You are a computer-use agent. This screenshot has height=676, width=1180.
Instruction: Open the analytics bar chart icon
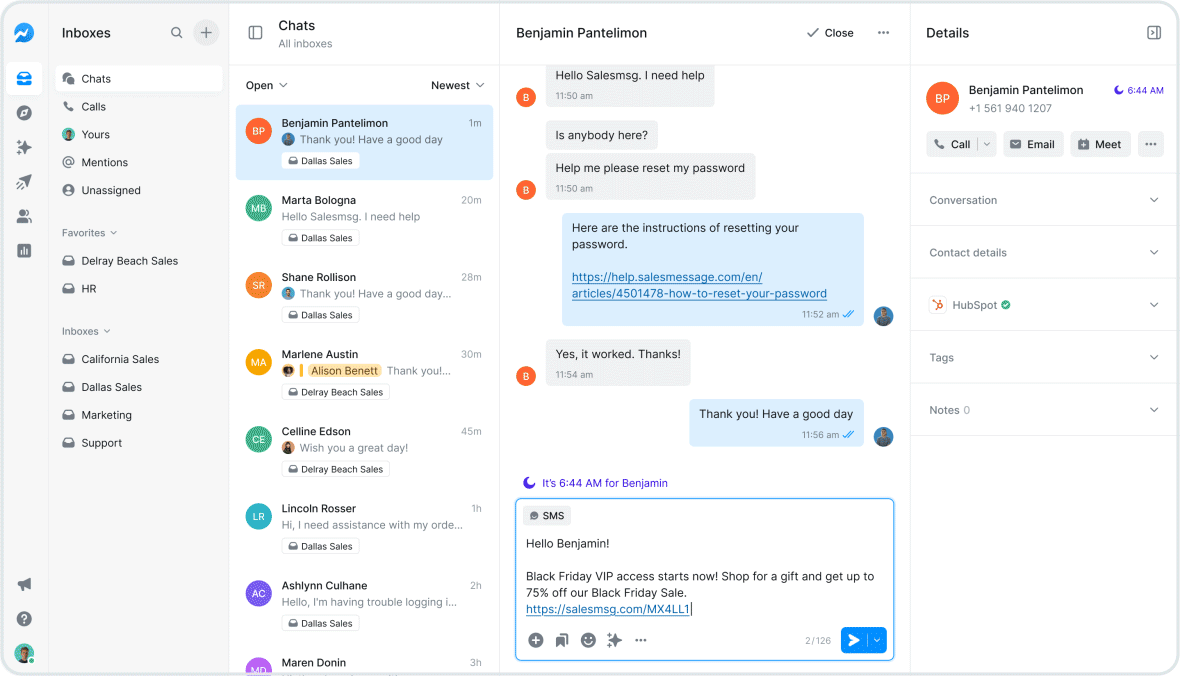pos(24,250)
